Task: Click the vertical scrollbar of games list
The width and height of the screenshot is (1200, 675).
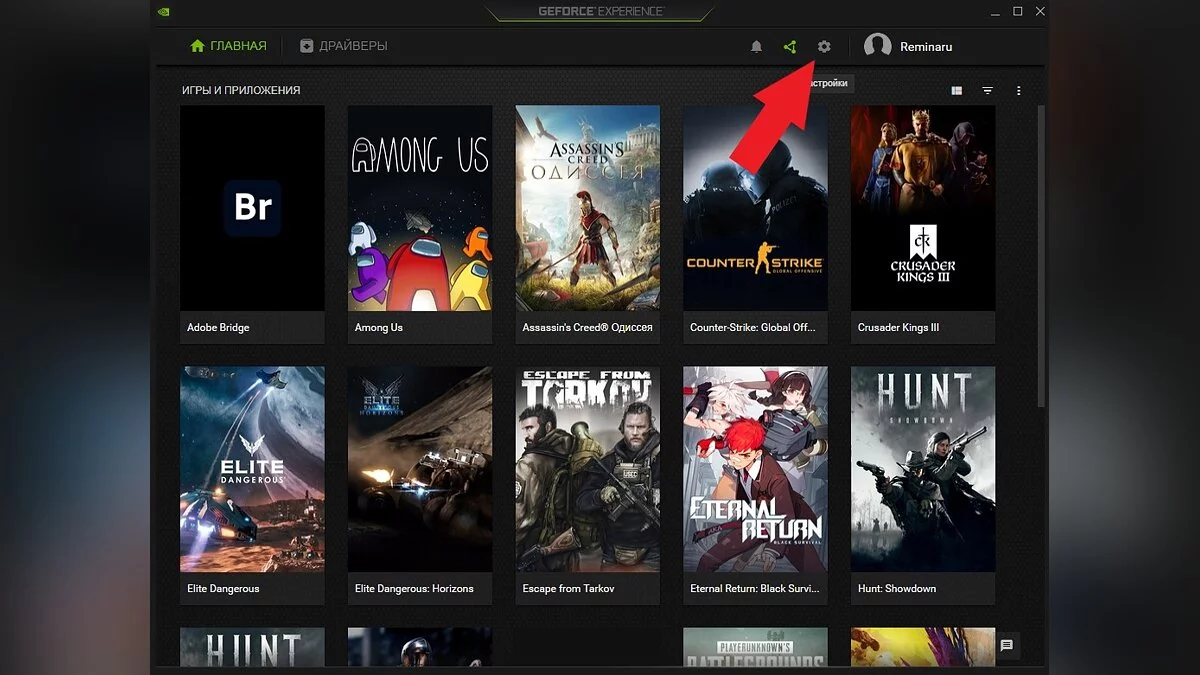Action: pos(1041,250)
